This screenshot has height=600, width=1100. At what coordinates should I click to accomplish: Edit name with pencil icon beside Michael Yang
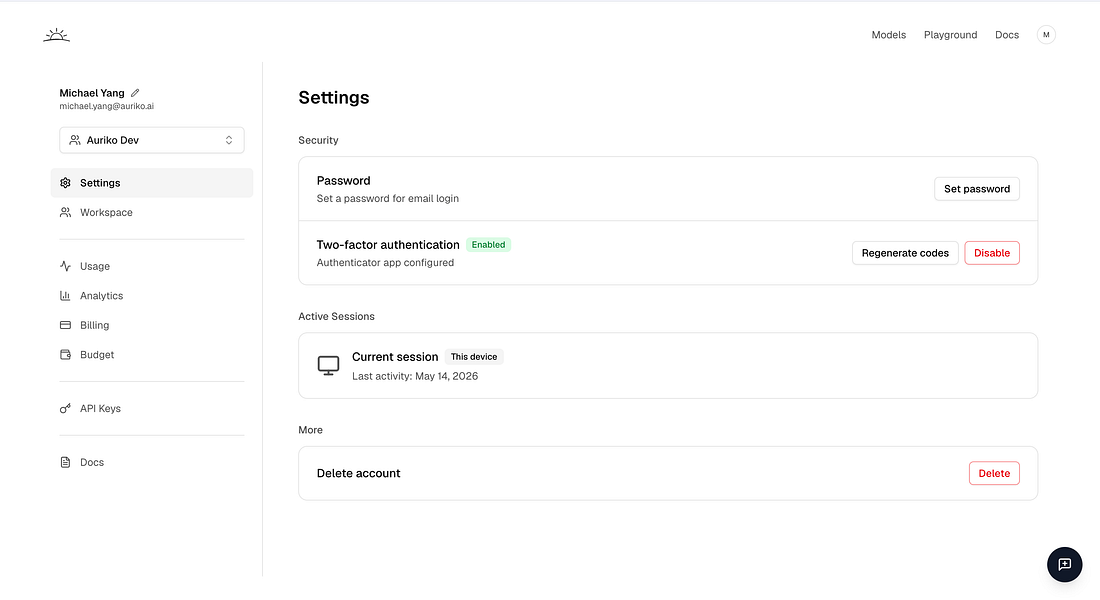(x=135, y=93)
